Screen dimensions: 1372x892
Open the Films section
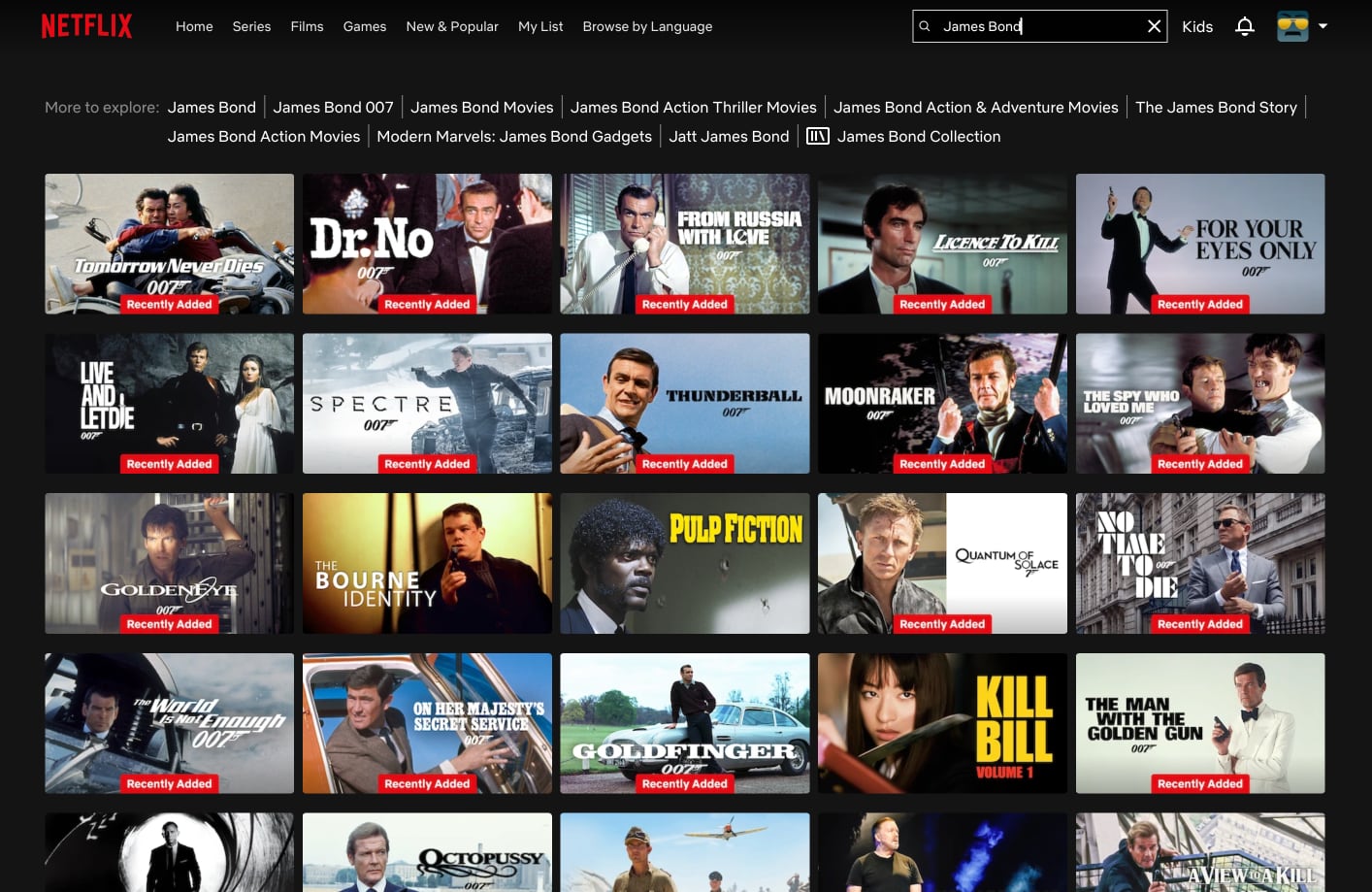click(307, 26)
